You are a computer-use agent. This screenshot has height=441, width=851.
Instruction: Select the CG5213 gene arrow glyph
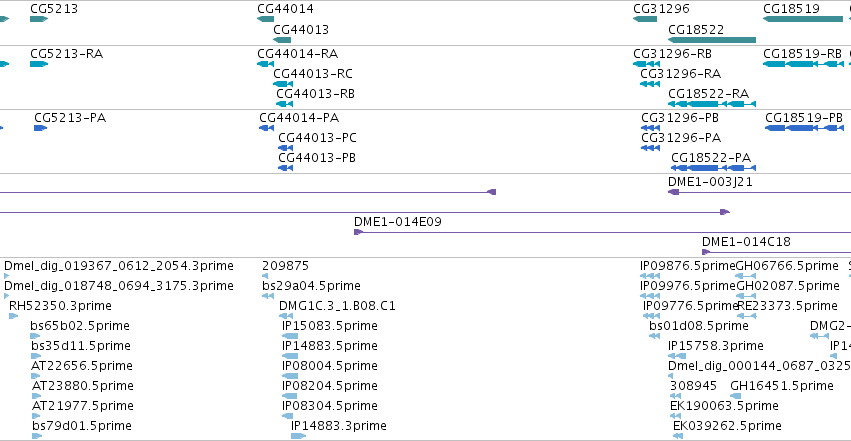click(39, 19)
